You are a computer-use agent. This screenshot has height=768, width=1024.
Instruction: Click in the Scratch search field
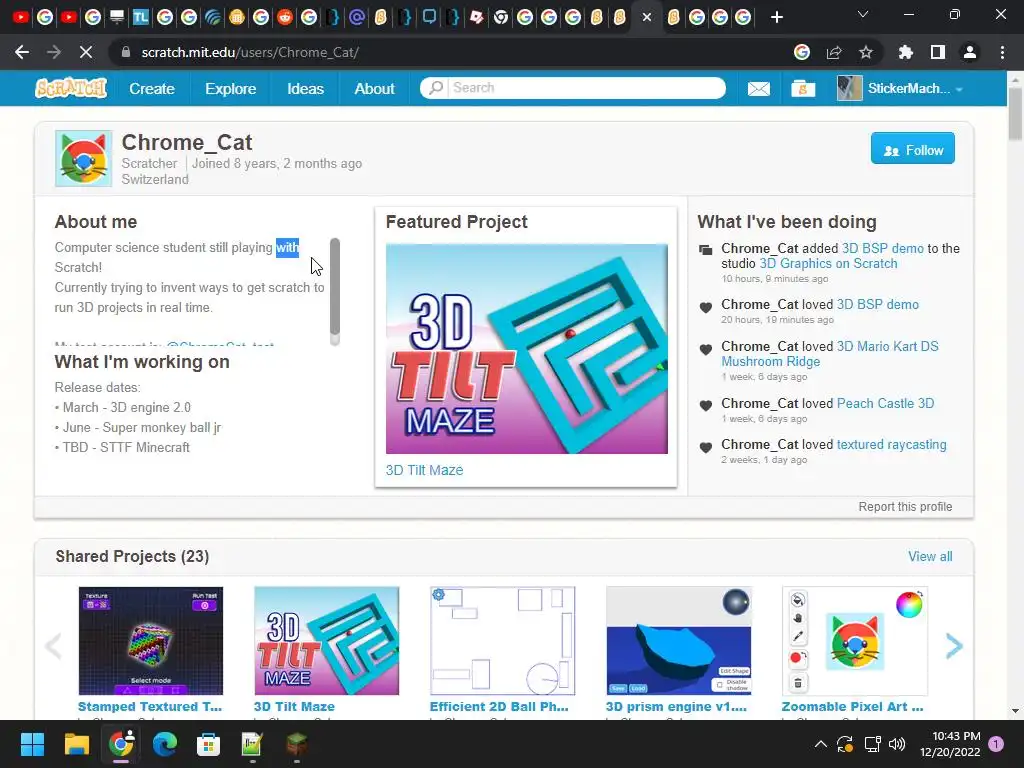point(584,88)
